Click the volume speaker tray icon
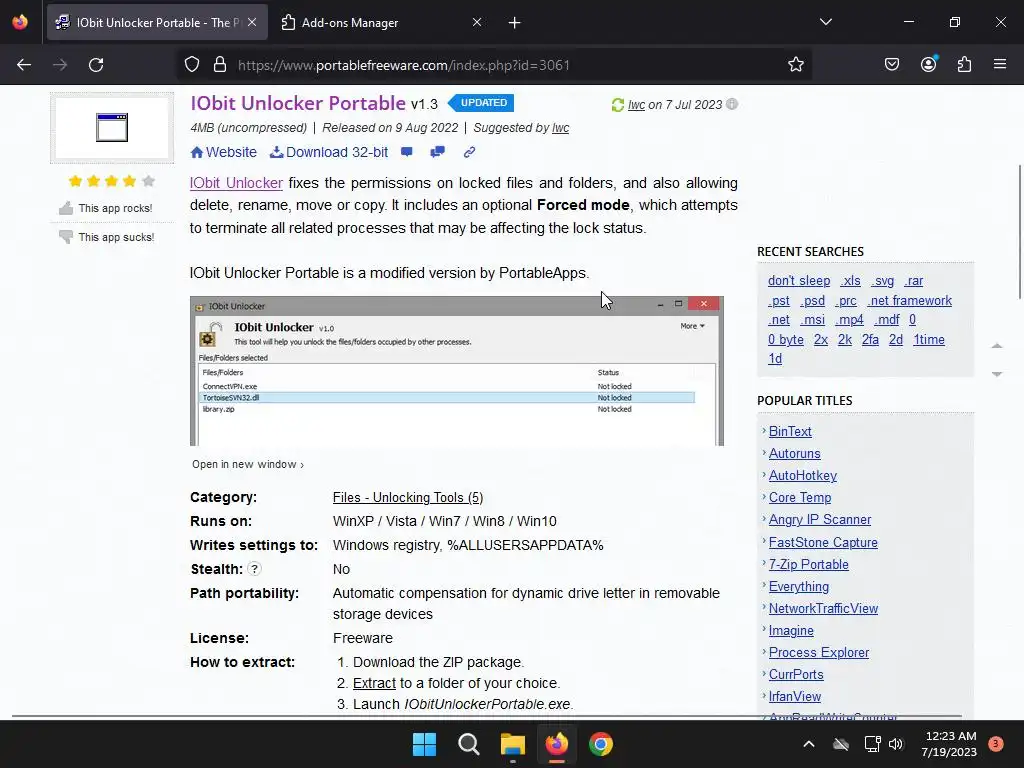 pos(896,744)
